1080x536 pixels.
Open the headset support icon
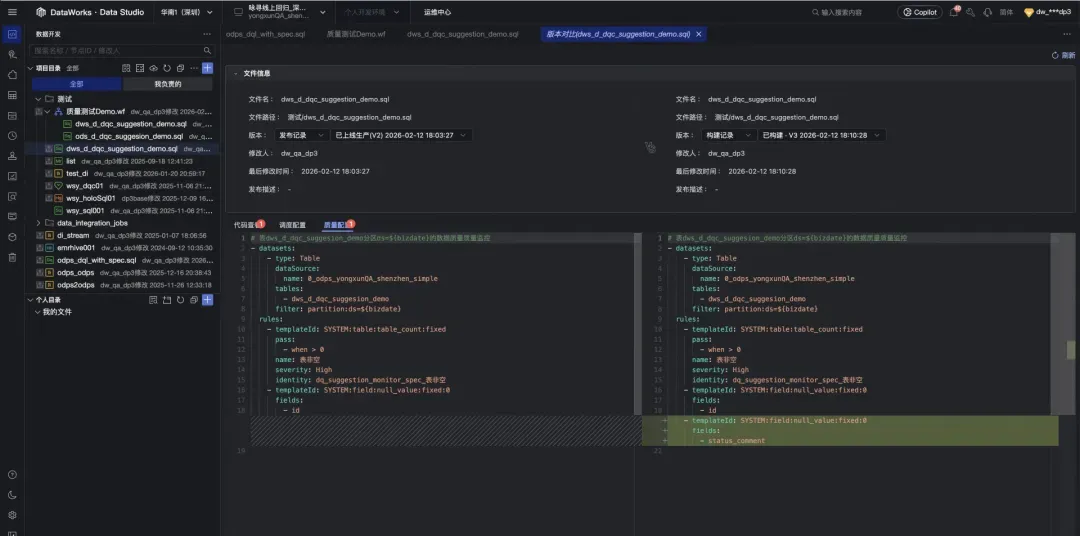[987, 12]
